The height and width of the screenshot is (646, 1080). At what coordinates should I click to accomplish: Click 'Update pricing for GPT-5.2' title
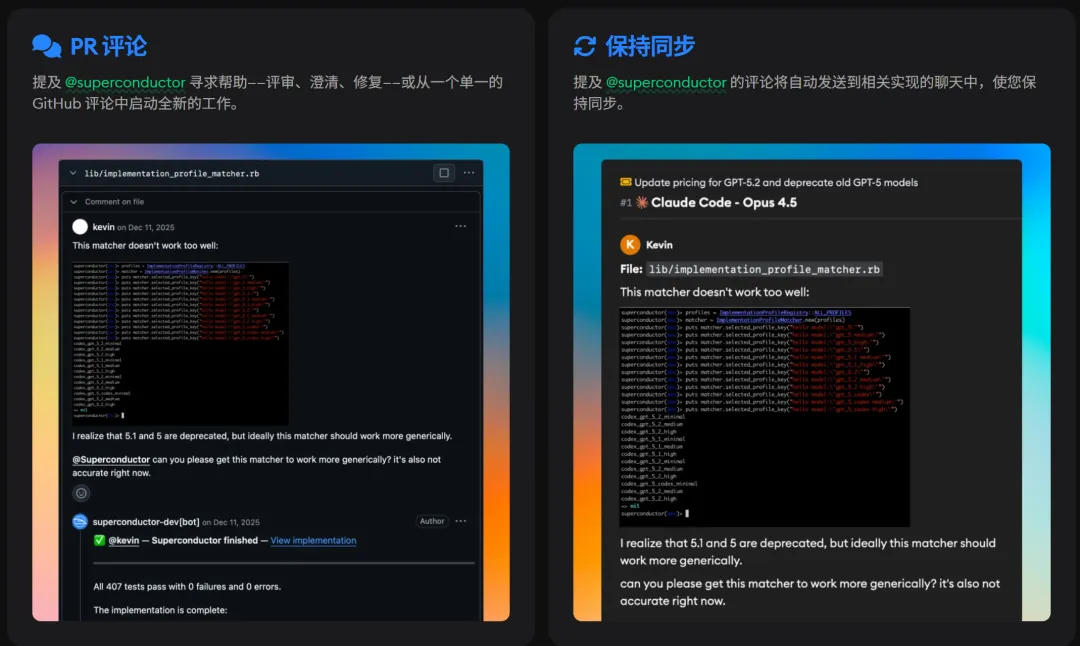click(x=776, y=183)
